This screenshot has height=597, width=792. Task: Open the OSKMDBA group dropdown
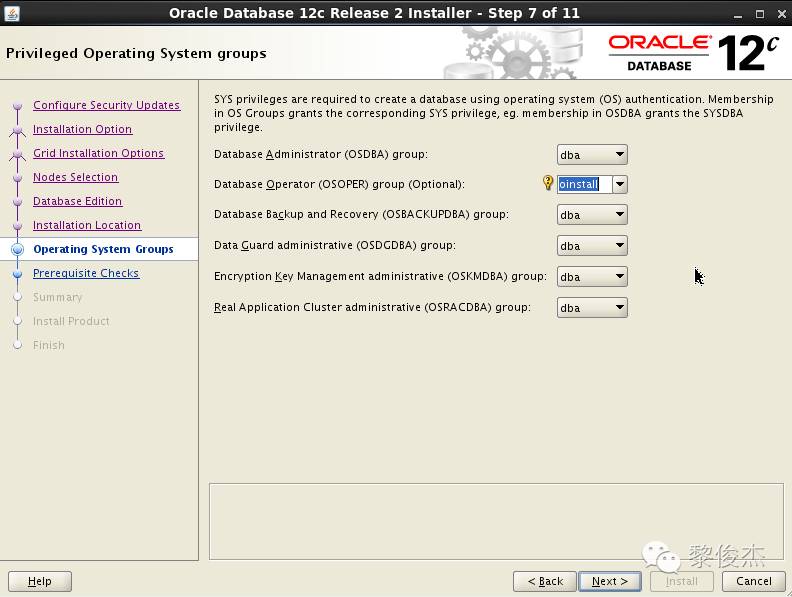click(x=592, y=276)
